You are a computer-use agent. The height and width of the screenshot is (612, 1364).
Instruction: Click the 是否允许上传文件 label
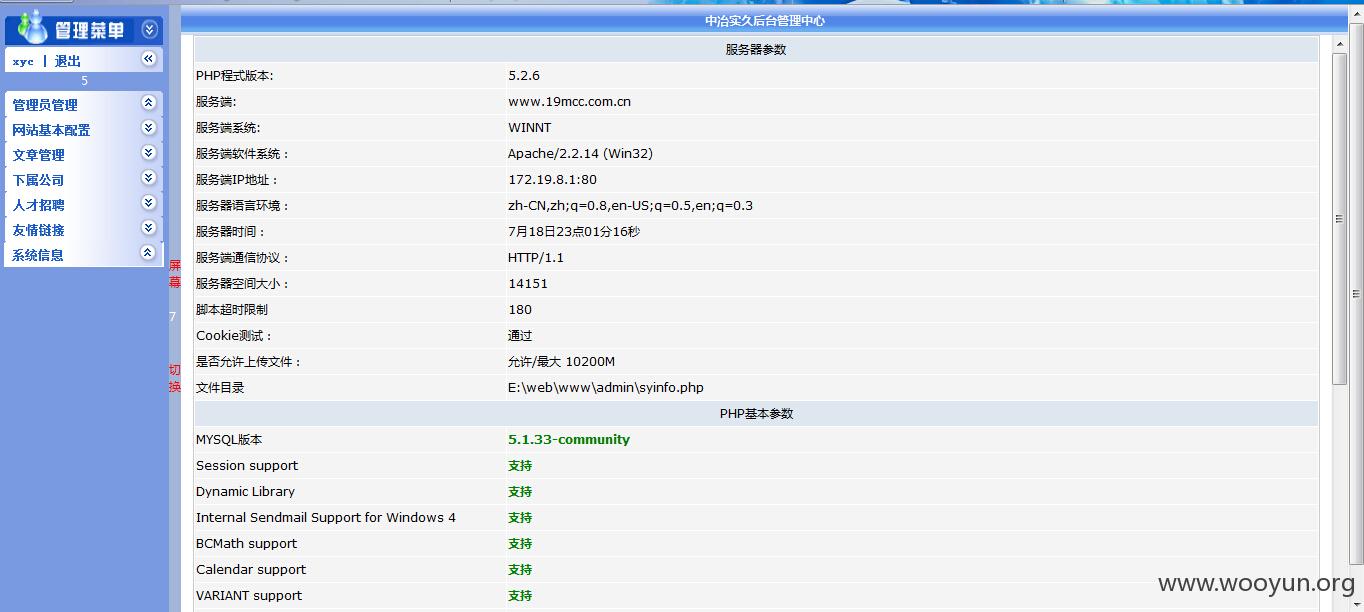248,362
